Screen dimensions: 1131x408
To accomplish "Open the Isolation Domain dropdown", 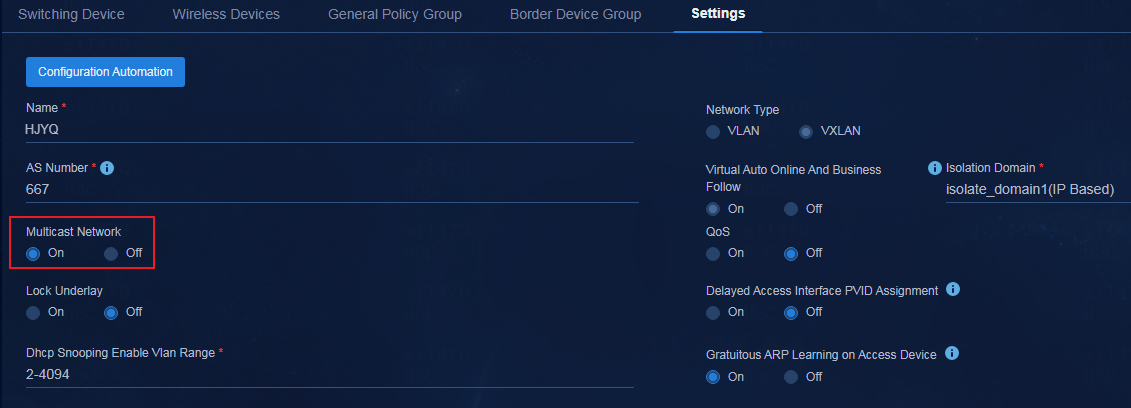I will point(1038,190).
